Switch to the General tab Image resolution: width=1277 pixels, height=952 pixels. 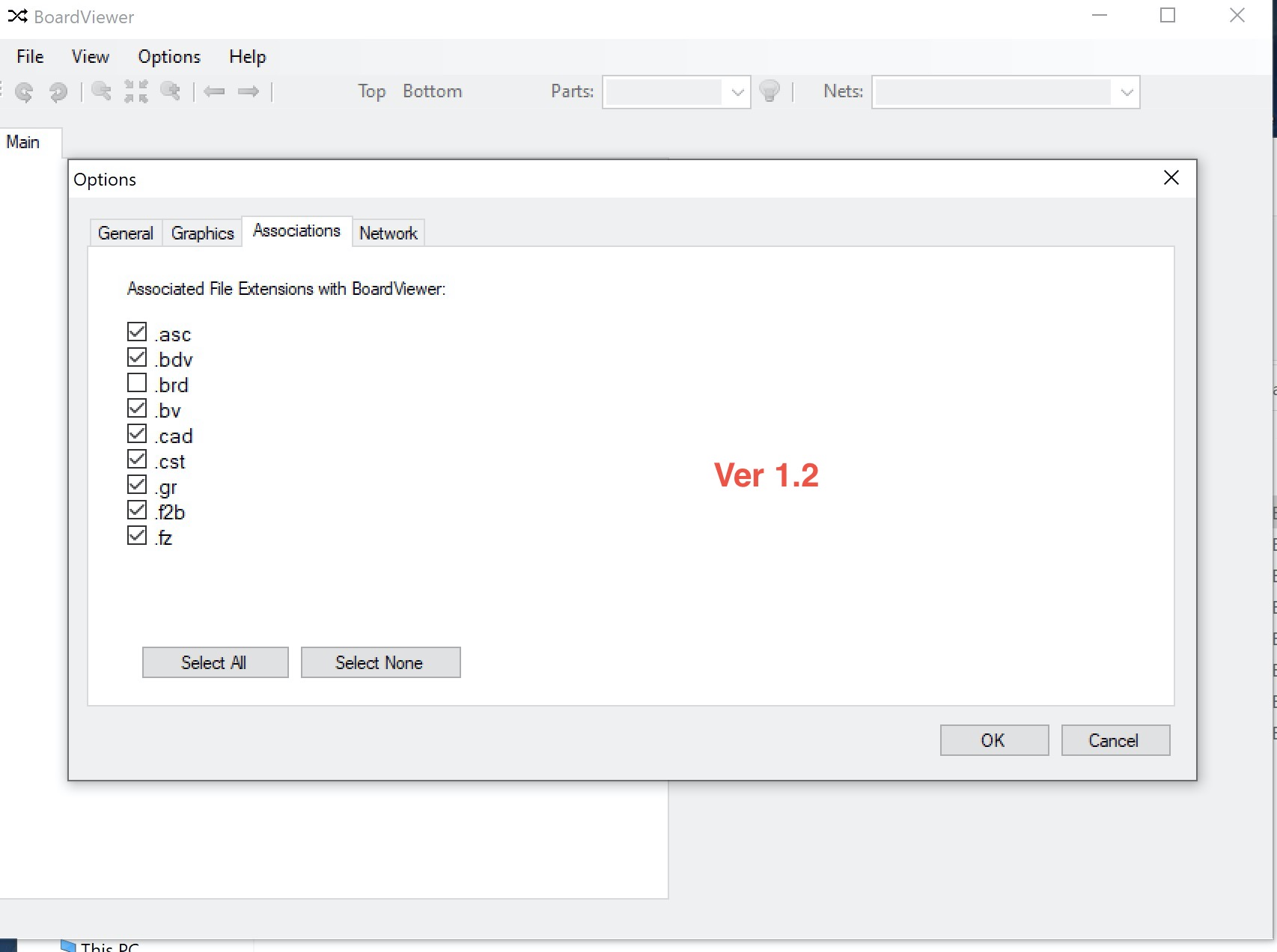point(126,233)
